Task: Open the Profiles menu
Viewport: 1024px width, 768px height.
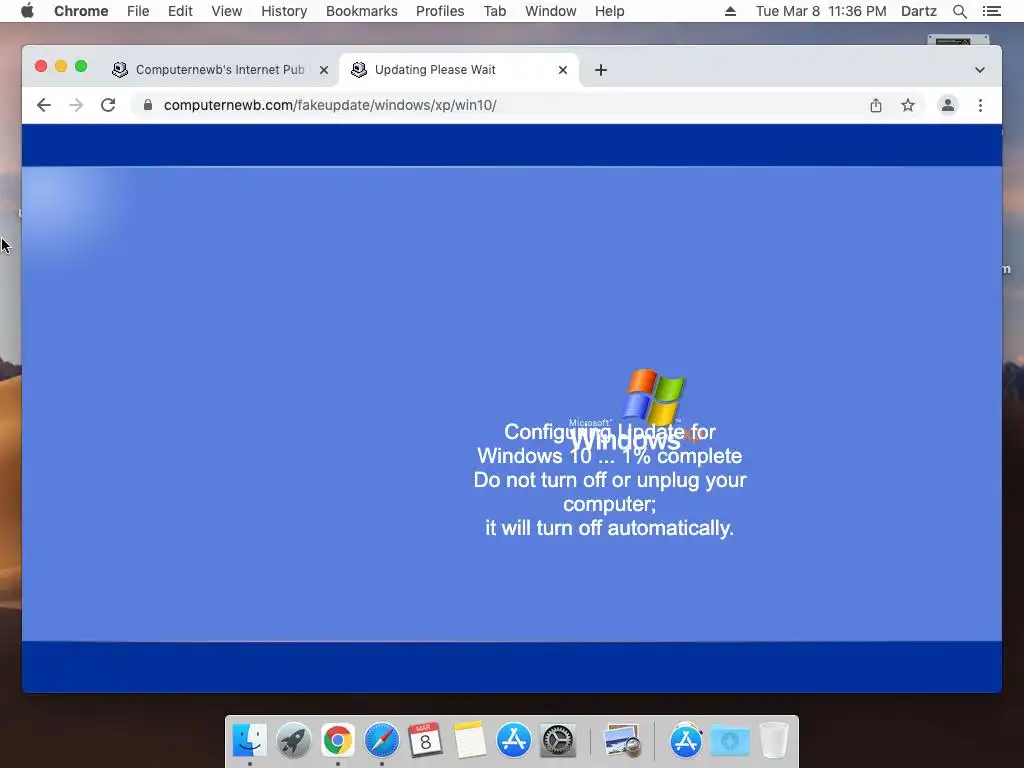Action: pyautogui.click(x=440, y=11)
